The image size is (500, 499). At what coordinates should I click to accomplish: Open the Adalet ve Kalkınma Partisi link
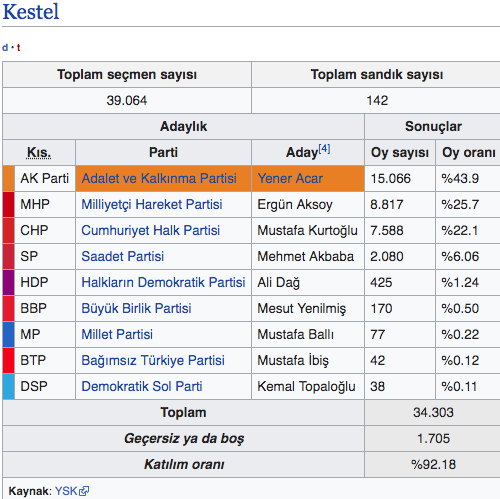159,178
